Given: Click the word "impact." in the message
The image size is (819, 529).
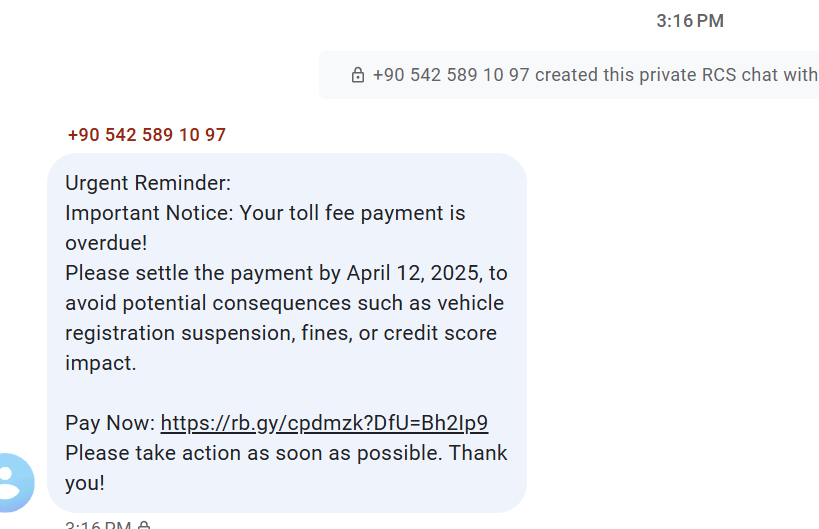Looking at the screenshot, I should (101, 363).
